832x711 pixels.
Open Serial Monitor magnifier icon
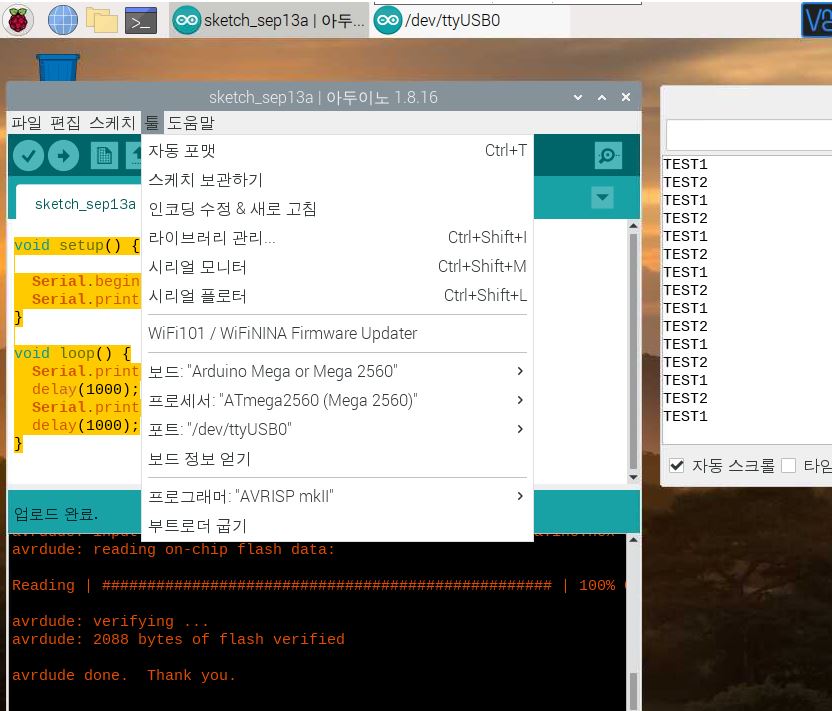tap(608, 155)
